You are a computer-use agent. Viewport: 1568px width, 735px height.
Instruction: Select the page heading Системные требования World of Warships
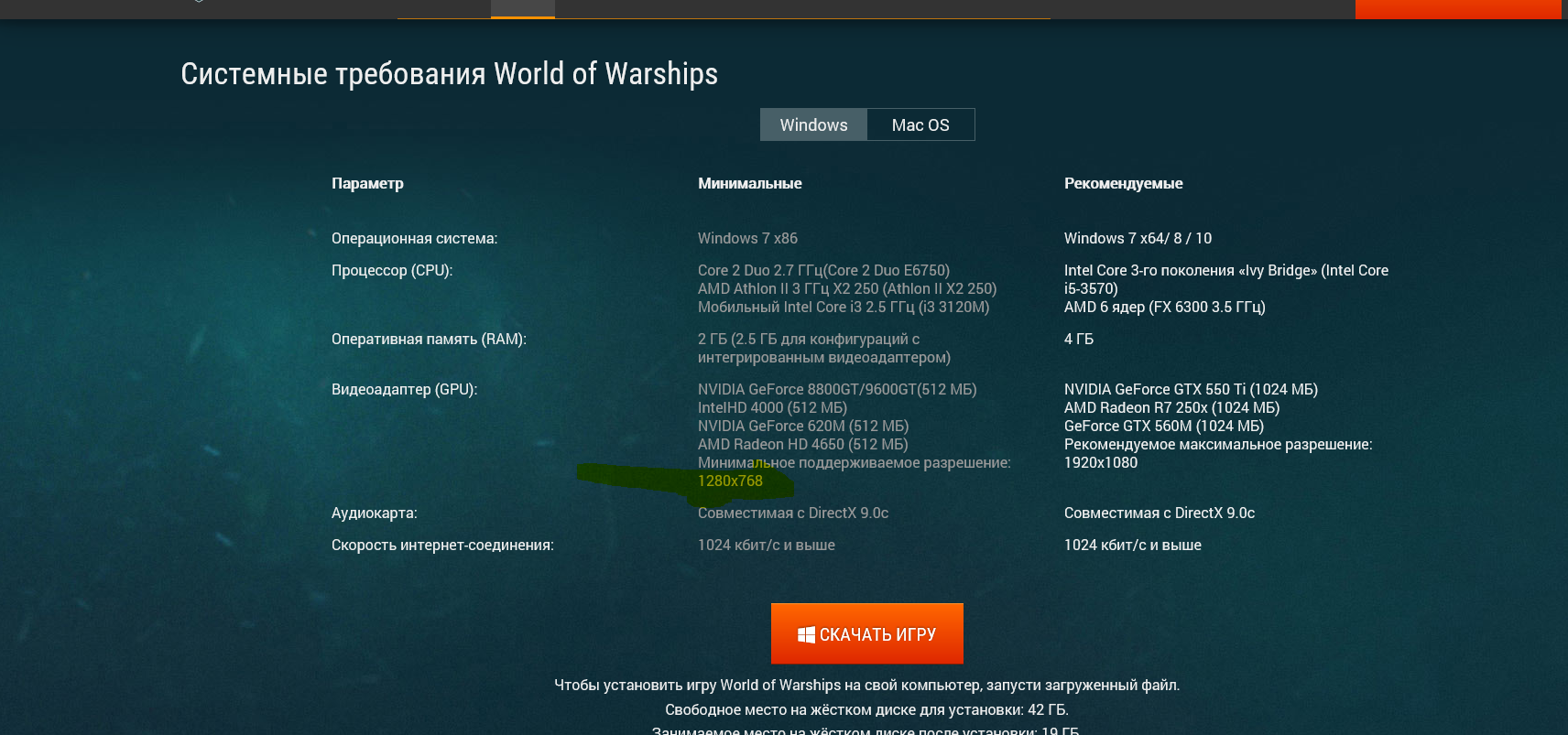click(x=449, y=73)
